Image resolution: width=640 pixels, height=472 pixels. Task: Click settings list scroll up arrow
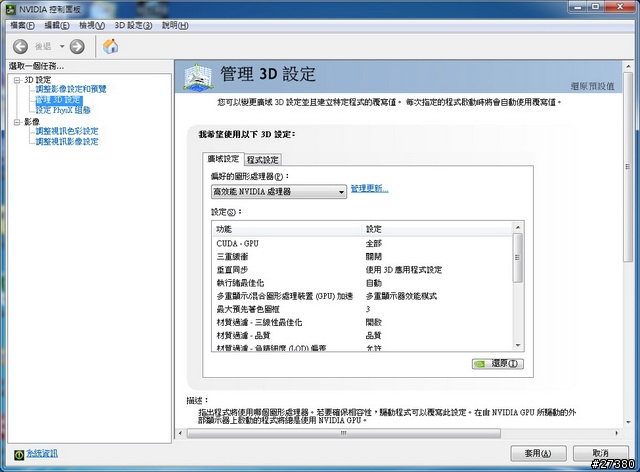(x=518, y=227)
